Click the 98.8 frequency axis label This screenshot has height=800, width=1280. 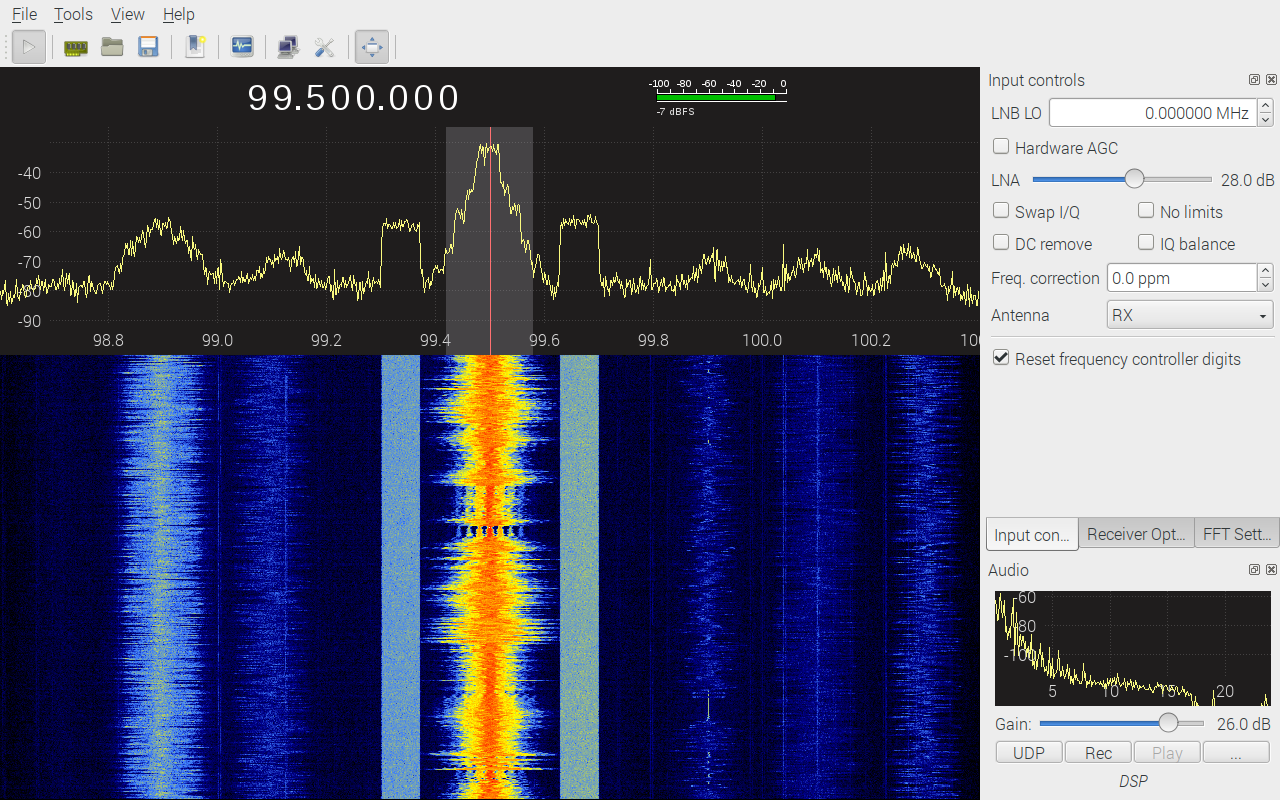(x=108, y=340)
